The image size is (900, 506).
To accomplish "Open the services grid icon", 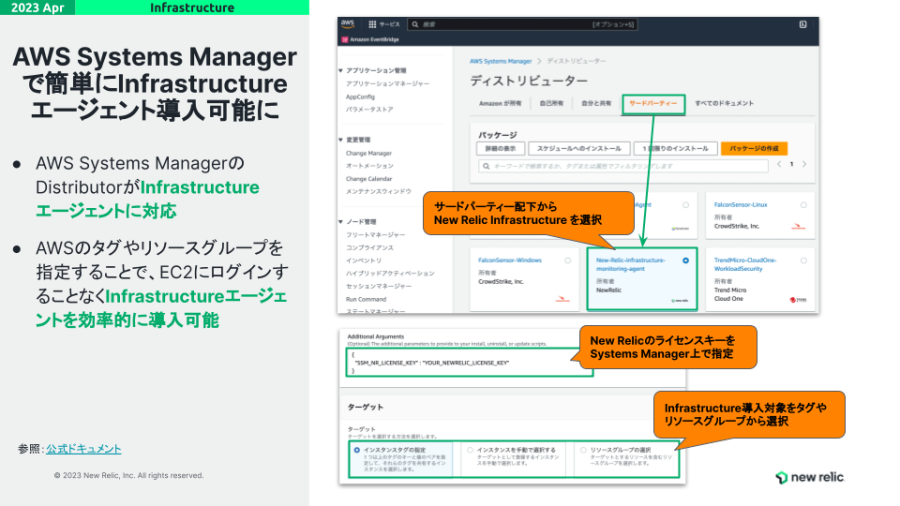I will pyautogui.click(x=372, y=24).
